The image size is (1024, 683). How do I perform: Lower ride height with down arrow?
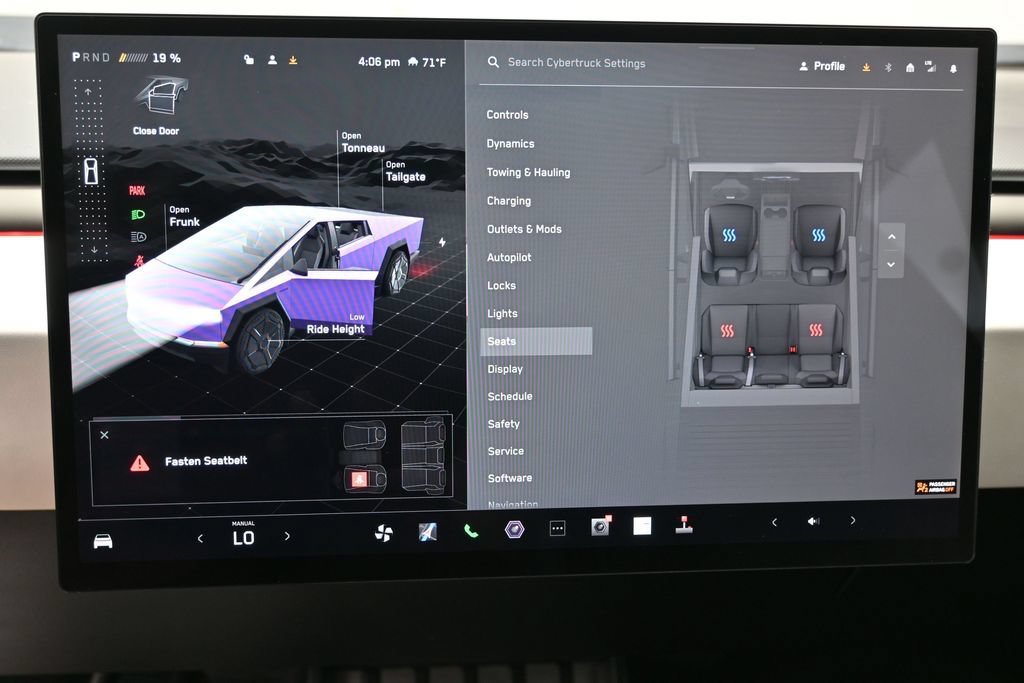(94, 249)
